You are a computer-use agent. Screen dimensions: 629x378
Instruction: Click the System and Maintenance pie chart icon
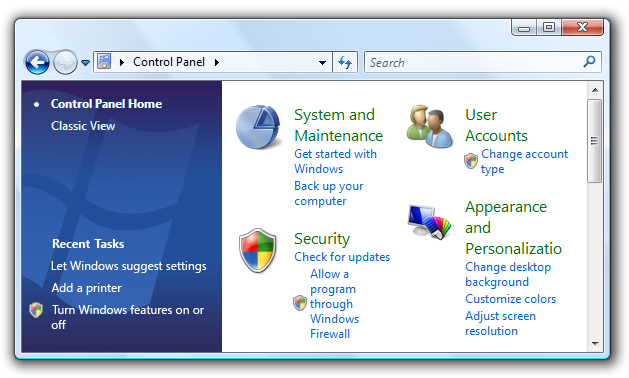258,127
